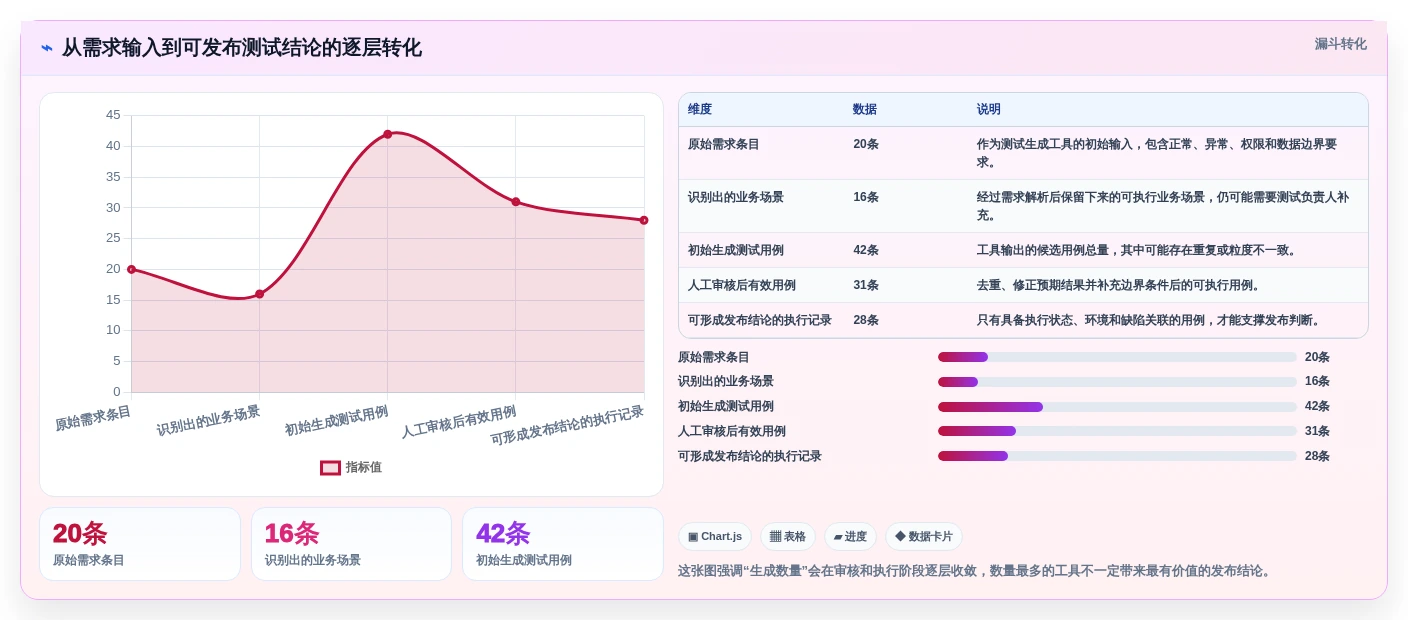Click the chart point for 原始需求条目

(x=131, y=269)
